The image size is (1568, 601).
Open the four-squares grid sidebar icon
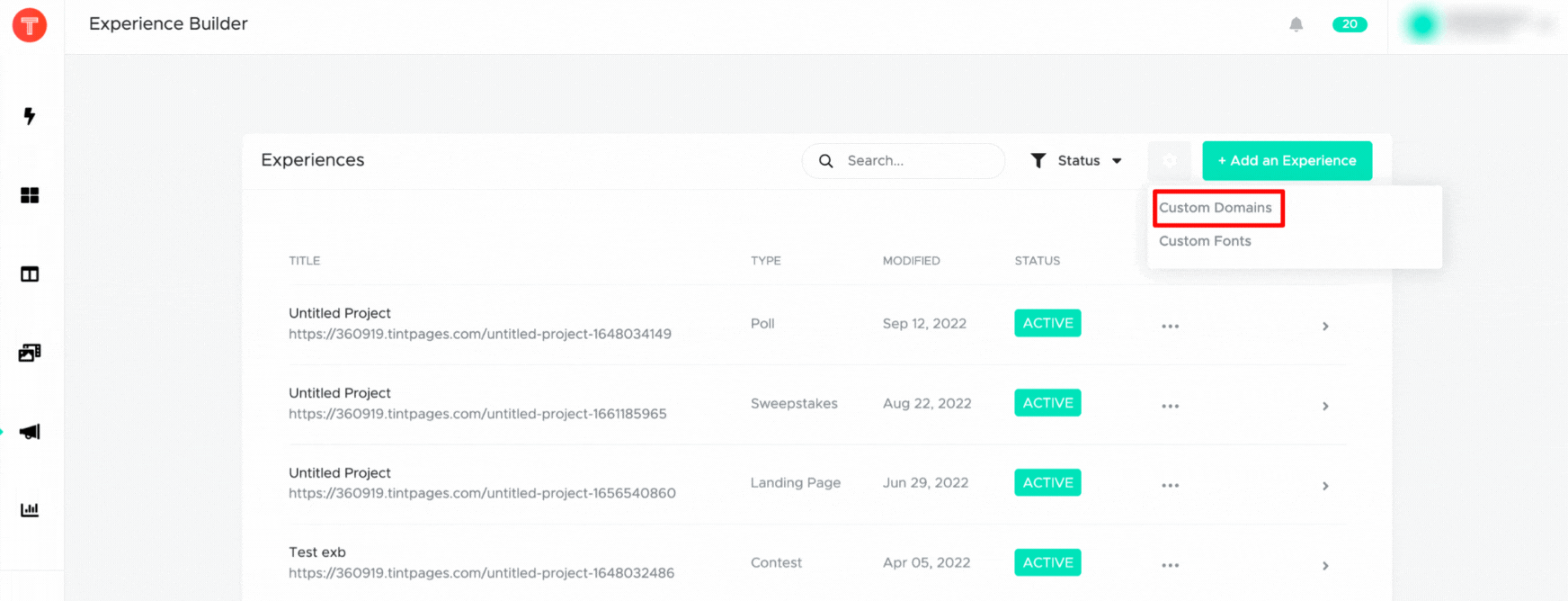click(30, 195)
